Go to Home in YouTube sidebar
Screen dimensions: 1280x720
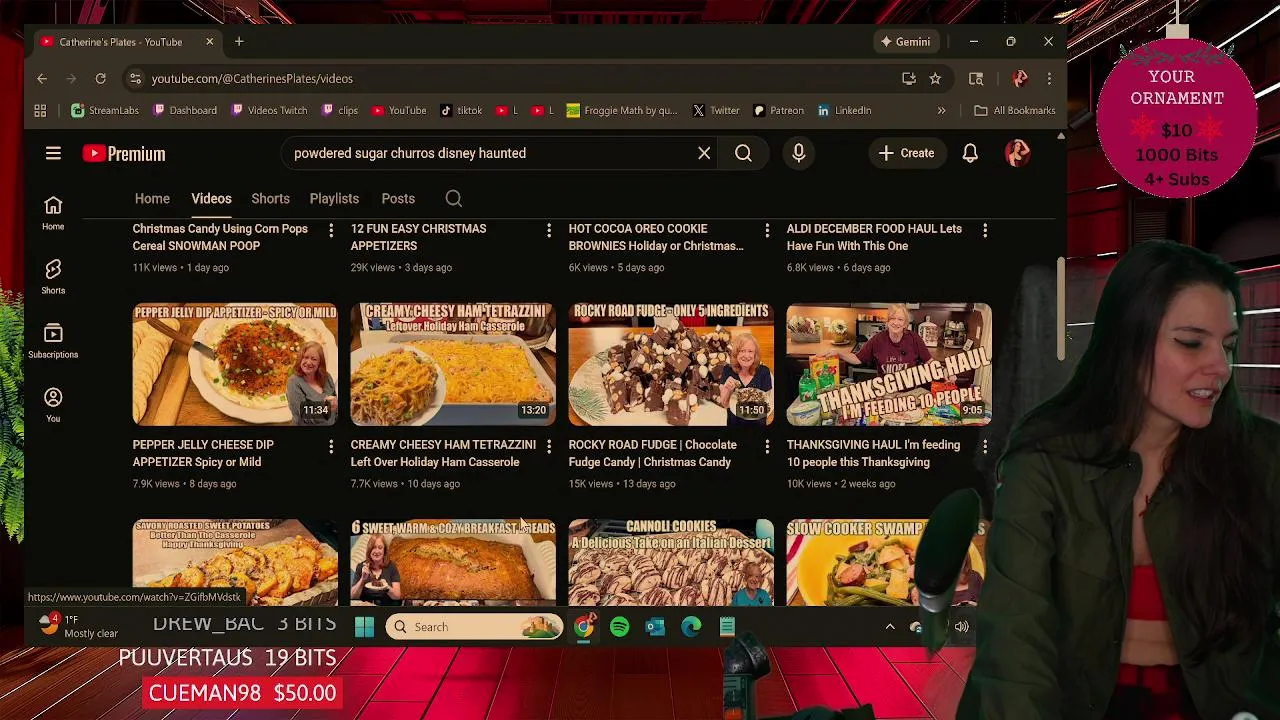click(x=53, y=212)
